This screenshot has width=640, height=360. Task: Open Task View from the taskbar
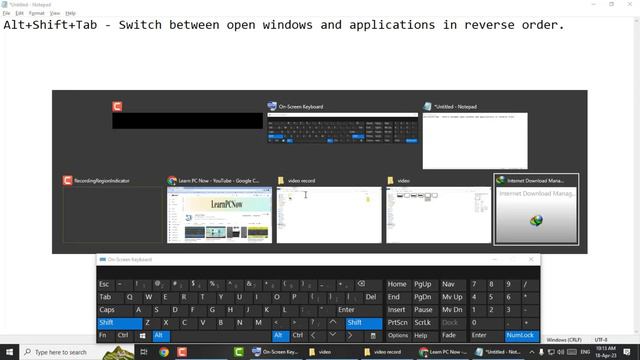144,352
